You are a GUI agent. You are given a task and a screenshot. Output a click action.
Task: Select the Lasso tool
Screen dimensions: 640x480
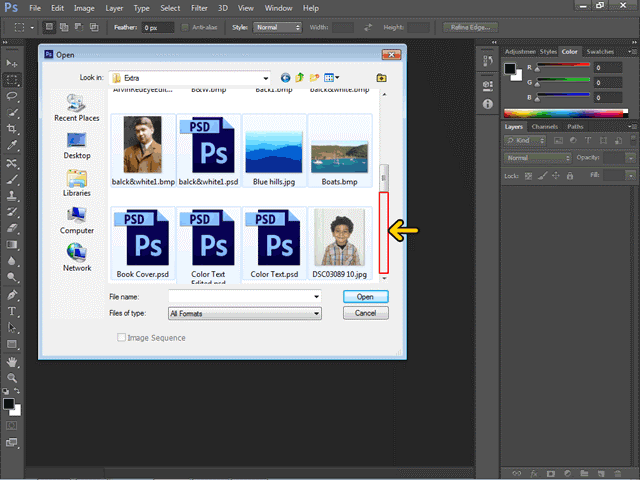click(11, 96)
